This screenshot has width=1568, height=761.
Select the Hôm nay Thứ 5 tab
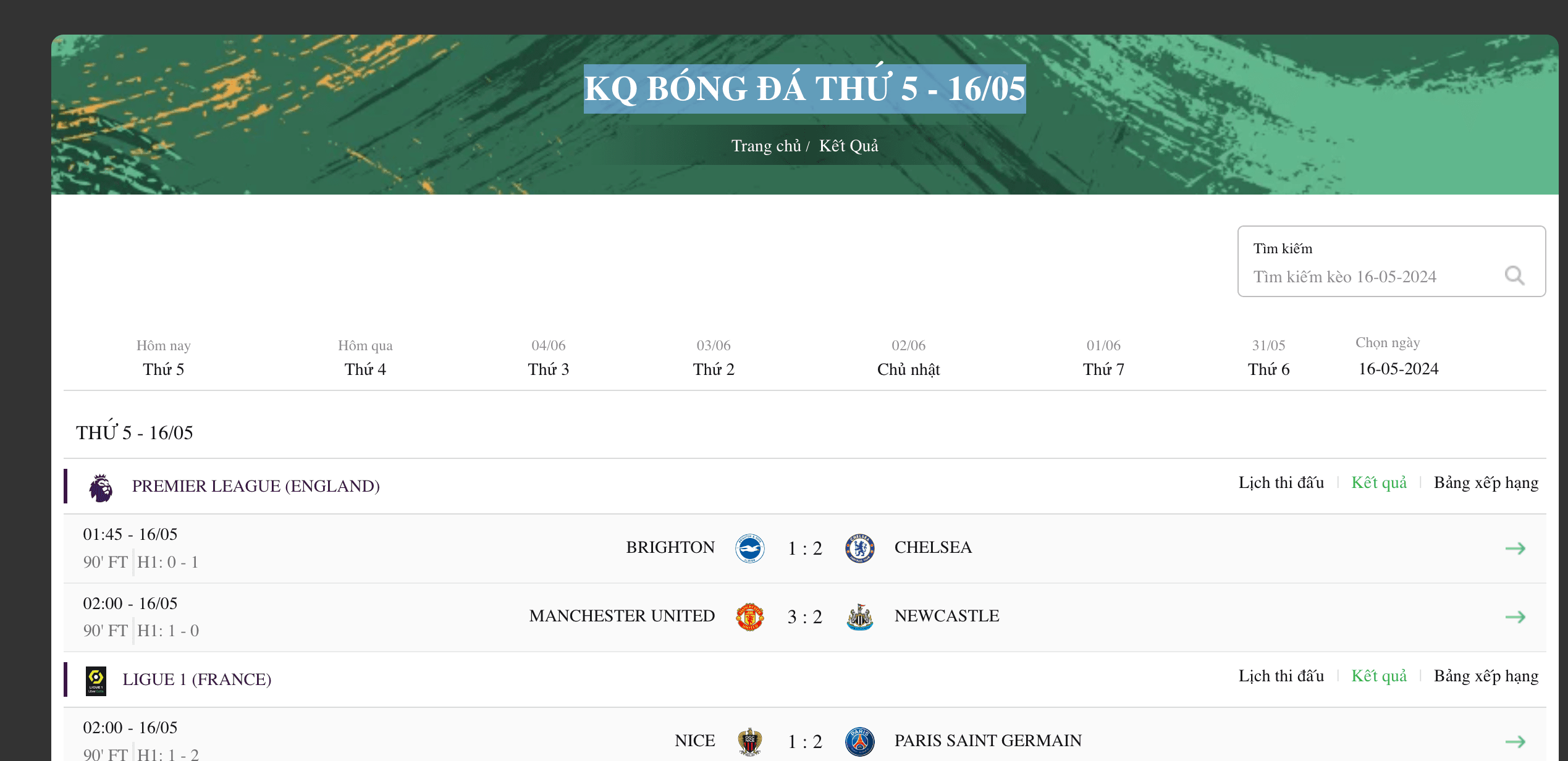pyautogui.click(x=163, y=358)
